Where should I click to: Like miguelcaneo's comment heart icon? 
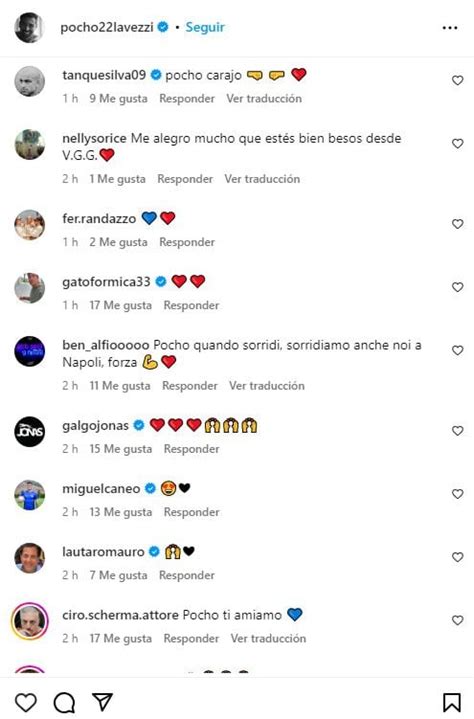click(x=457, y=494)
